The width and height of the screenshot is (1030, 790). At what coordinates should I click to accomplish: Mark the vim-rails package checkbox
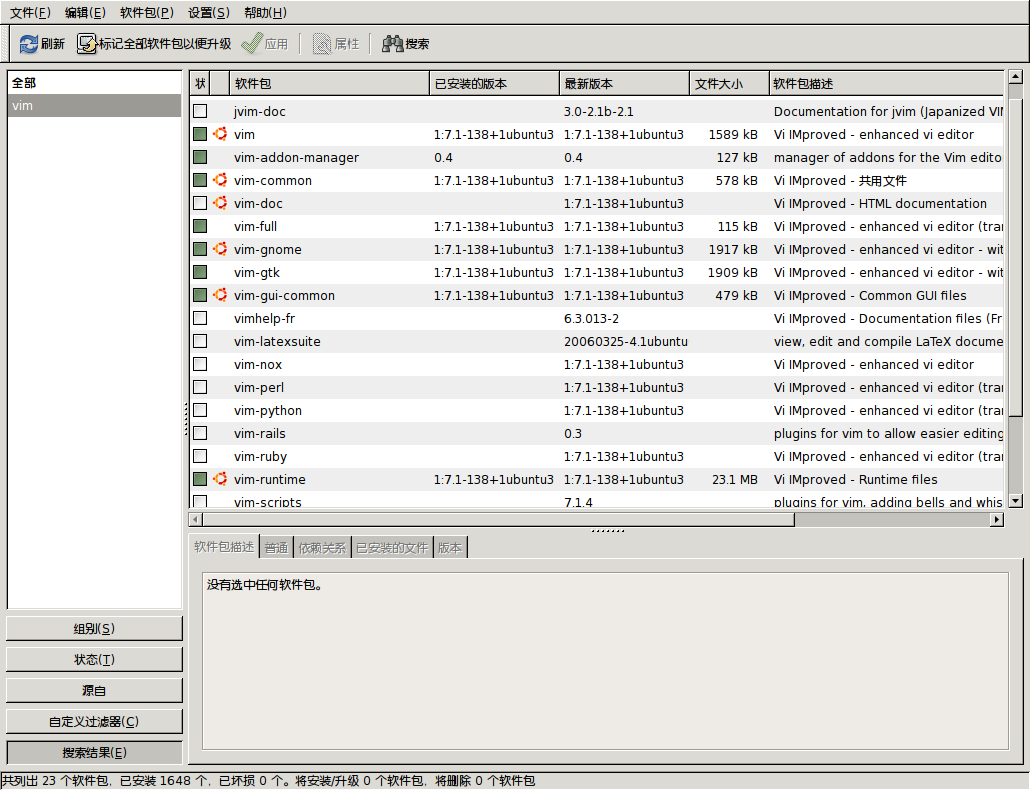pyautogui.click(x=200, y=433)
